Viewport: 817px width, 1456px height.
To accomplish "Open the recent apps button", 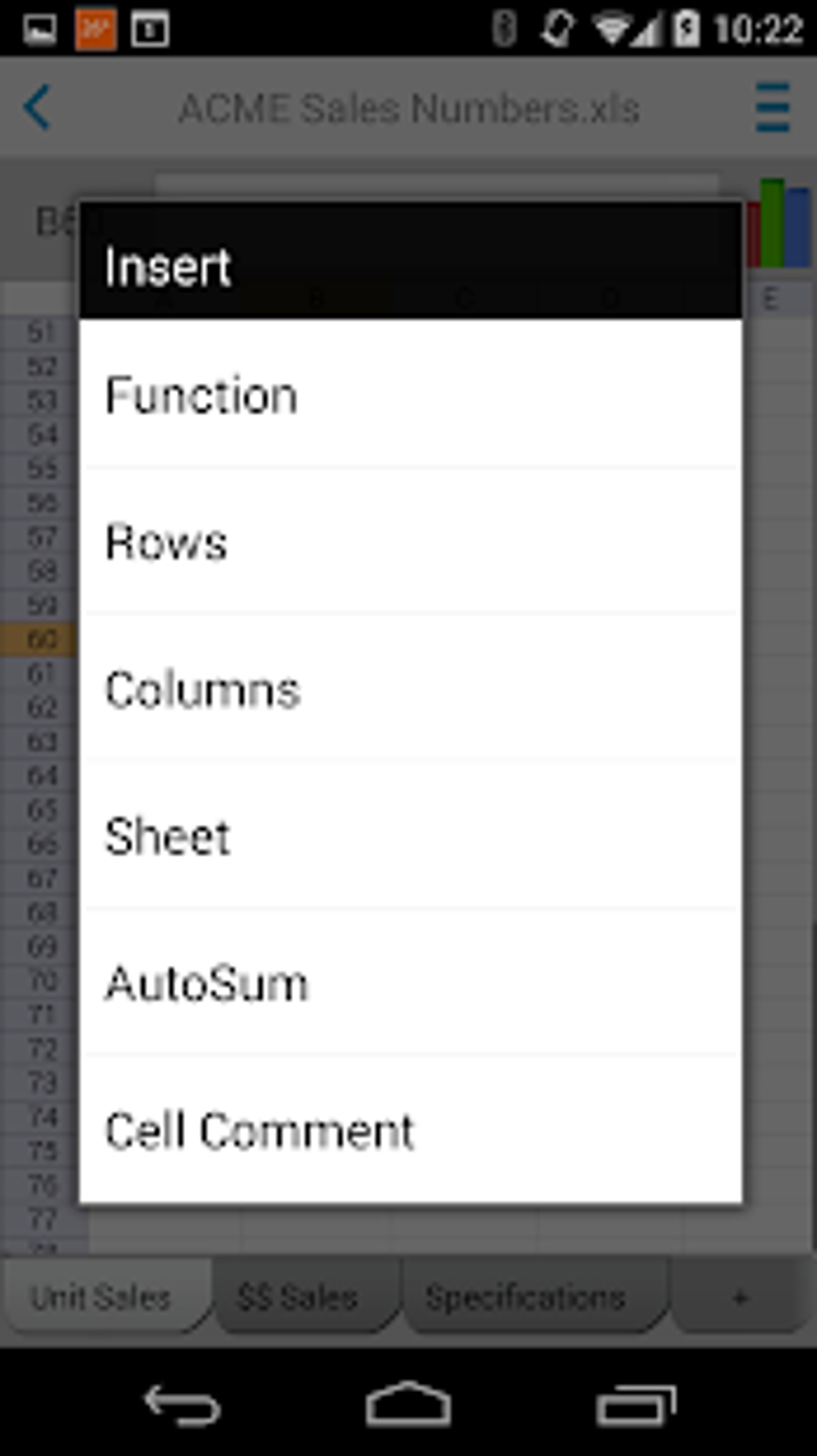I will pos(636,1405).
